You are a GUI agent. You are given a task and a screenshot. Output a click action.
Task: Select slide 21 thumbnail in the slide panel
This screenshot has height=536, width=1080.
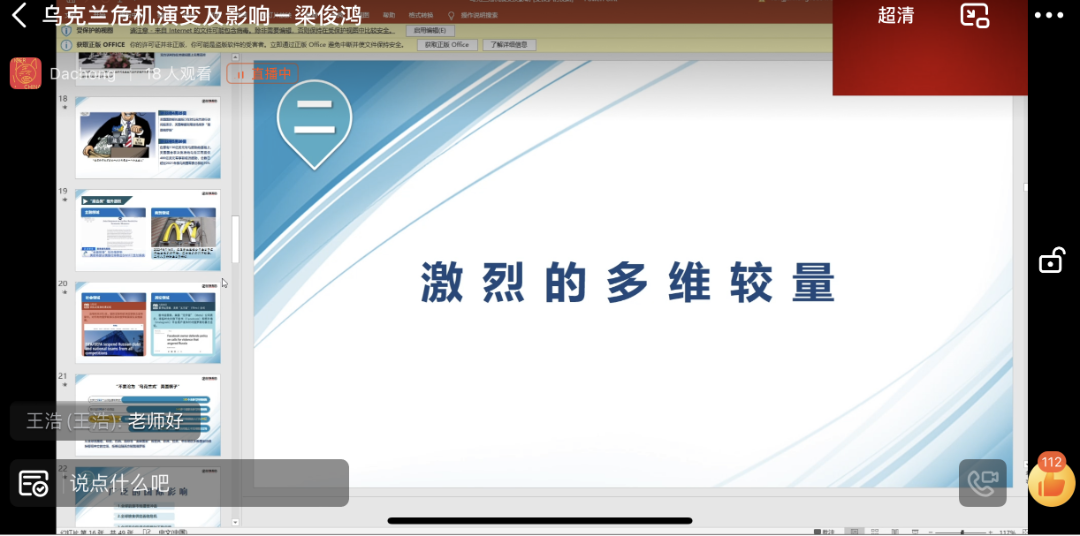148,415
